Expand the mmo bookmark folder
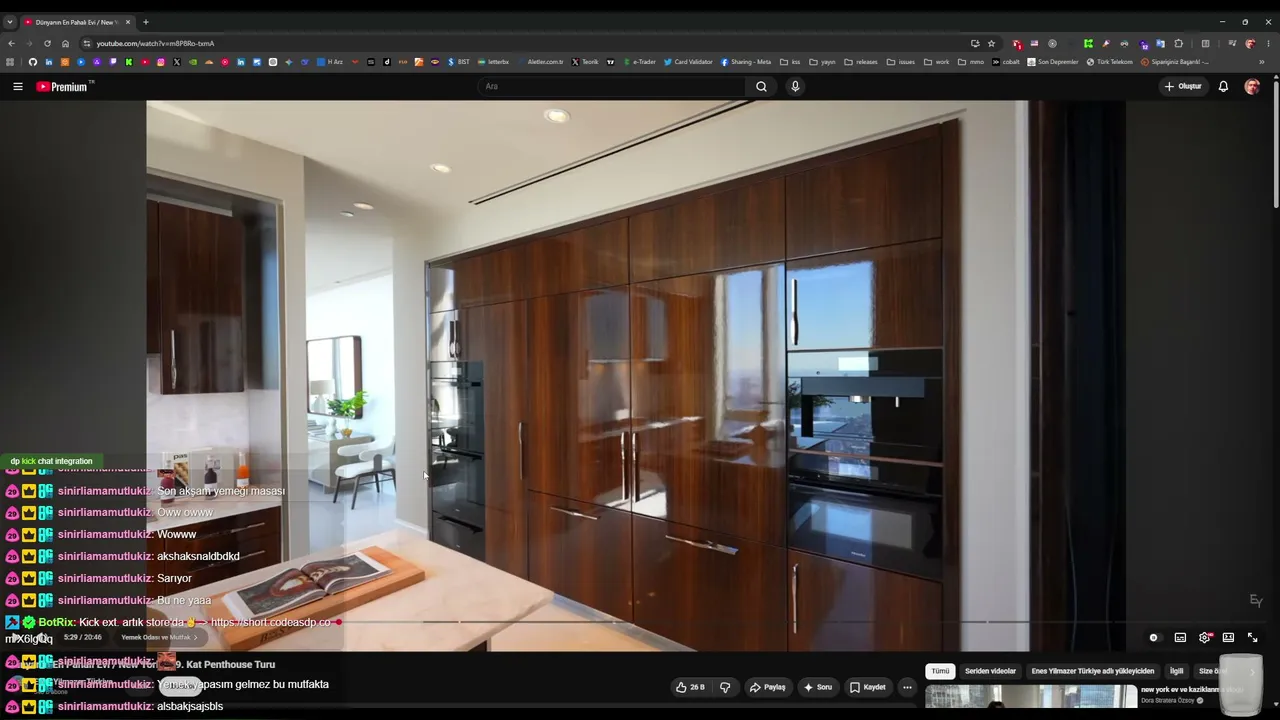 [971, 62]
